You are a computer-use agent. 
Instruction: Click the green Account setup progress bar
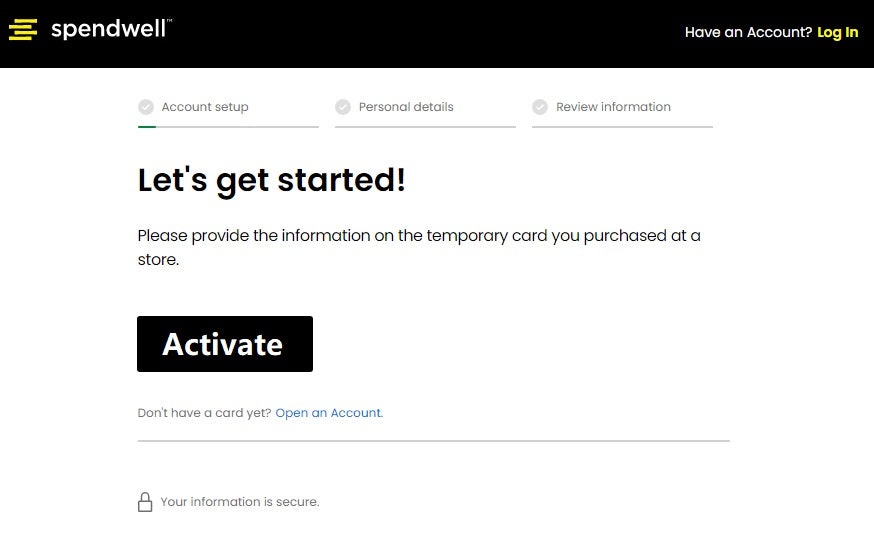(147, 127)
